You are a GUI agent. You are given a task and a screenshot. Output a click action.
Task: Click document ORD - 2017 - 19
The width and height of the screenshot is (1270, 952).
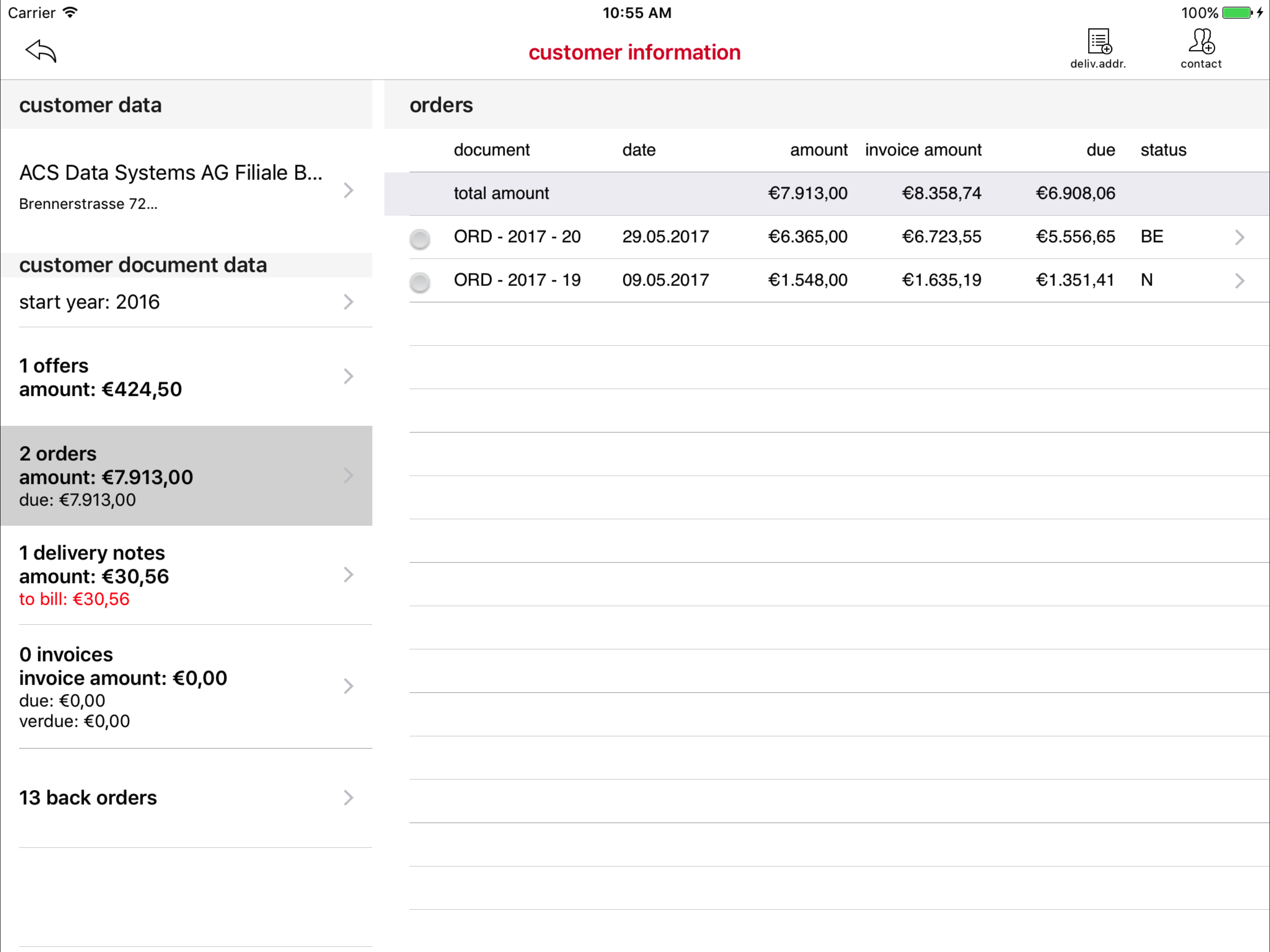[x=517, y=280]
